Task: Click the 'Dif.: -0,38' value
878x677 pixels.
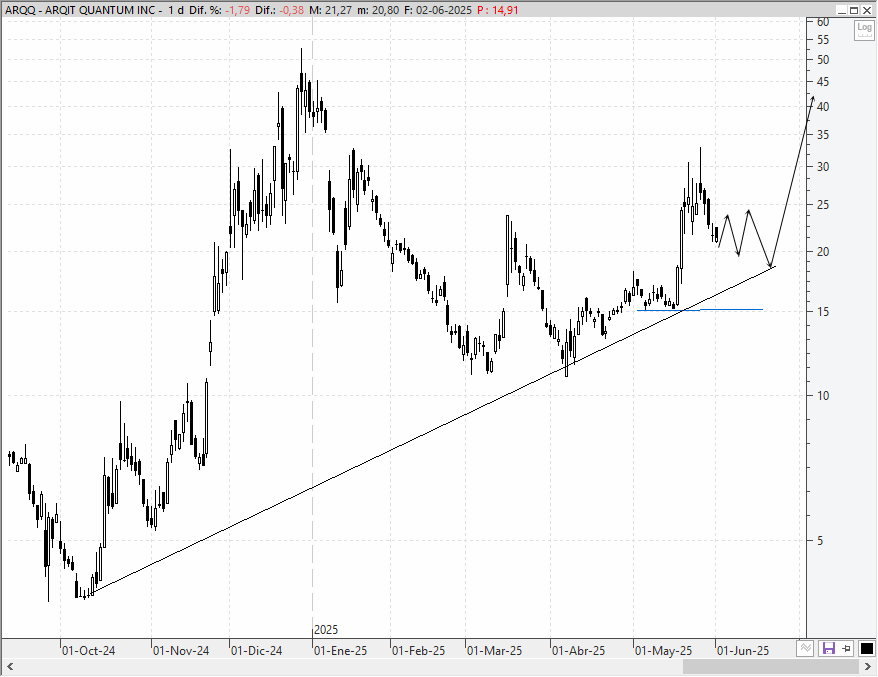Action: (x=280, y=10)
